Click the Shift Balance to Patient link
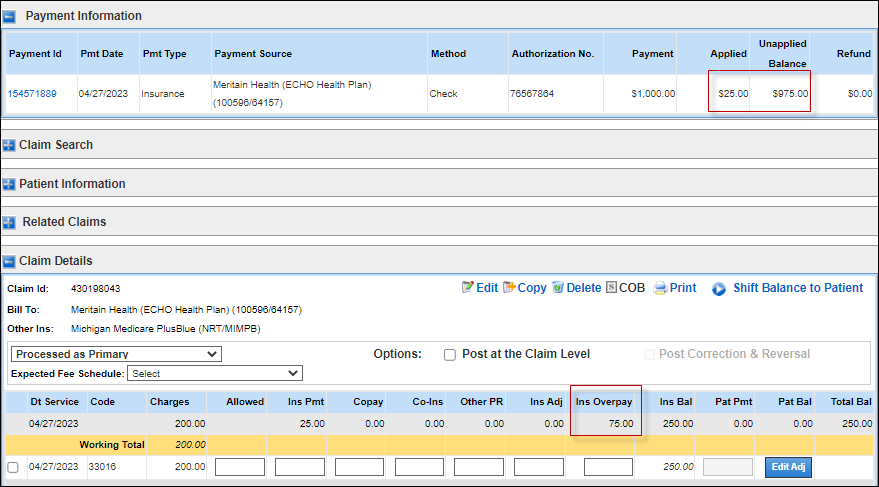This screenshot has width=879, height=487. coord(797,288)
